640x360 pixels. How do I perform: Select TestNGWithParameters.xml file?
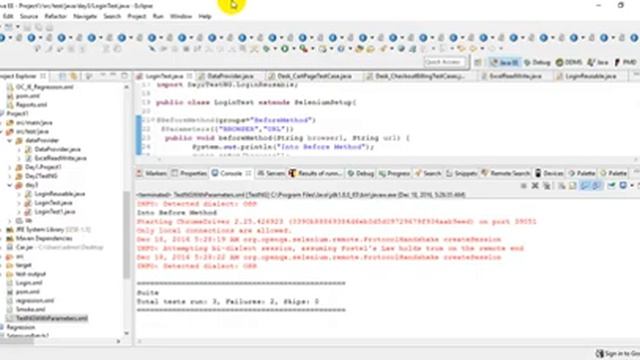coord(51,318)
